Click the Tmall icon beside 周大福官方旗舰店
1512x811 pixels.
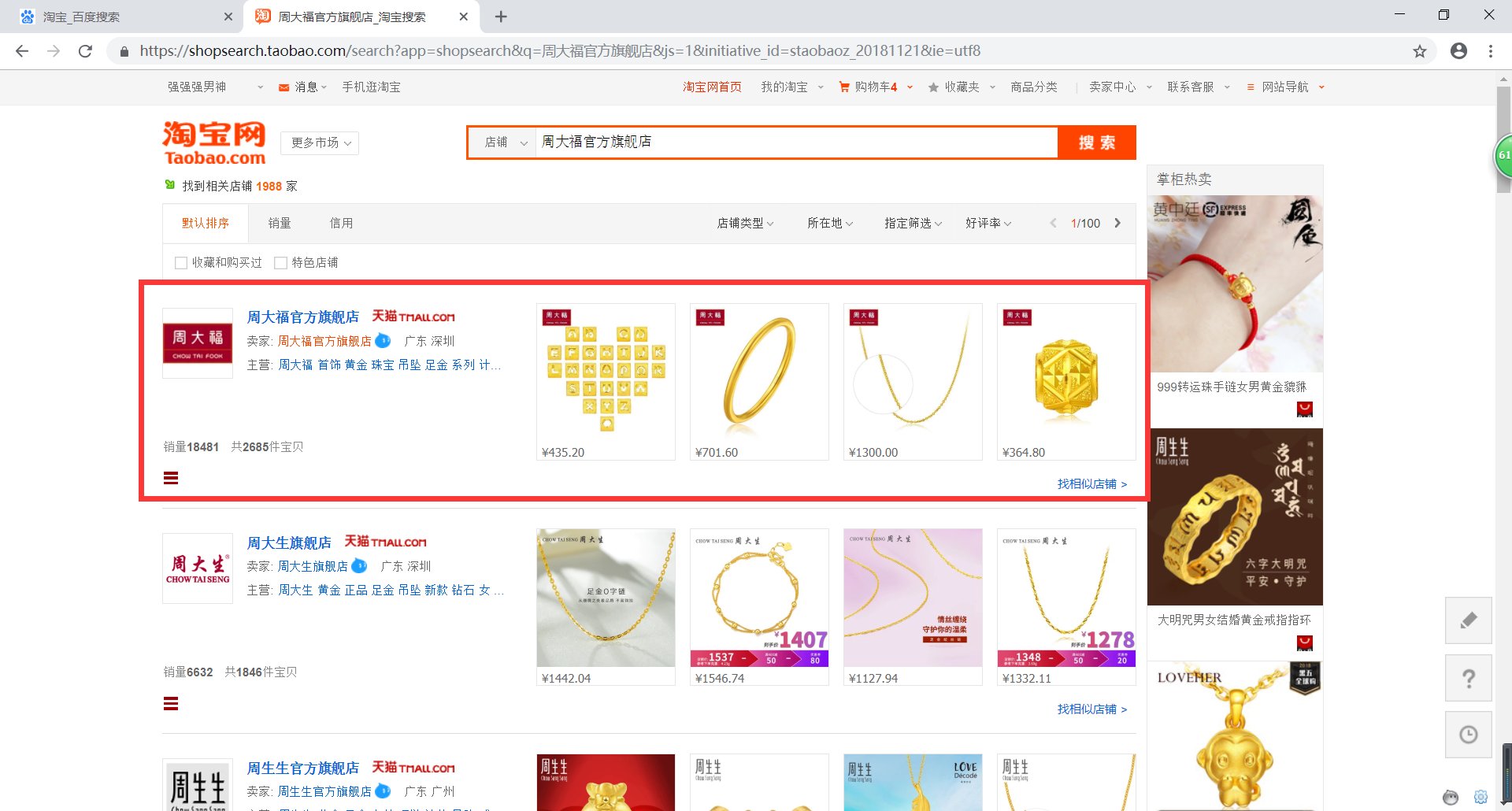click(413, 317)
